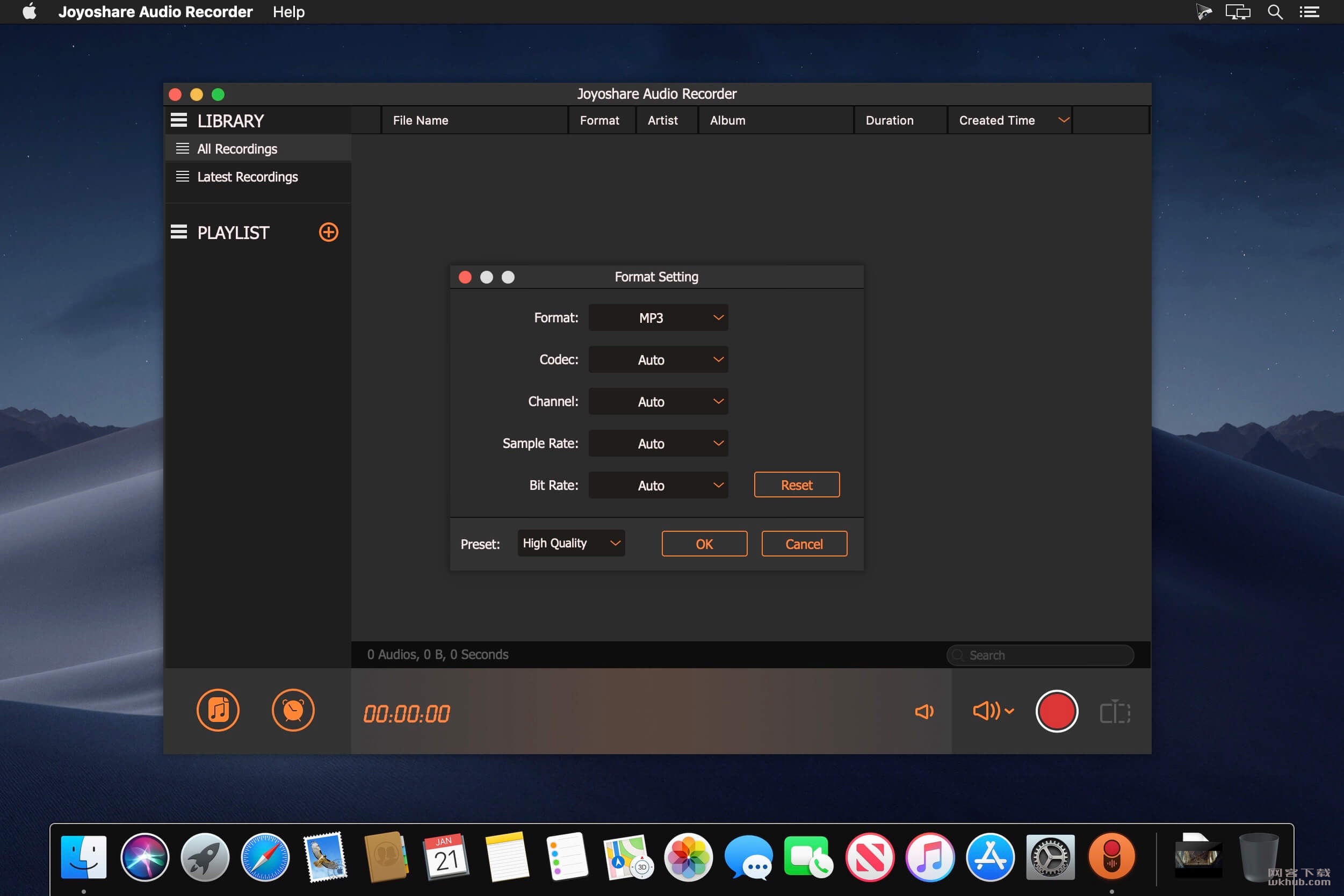Click the Created Time column header
The width and height of the screenshot is (1344, 896).
(1009, 120)
